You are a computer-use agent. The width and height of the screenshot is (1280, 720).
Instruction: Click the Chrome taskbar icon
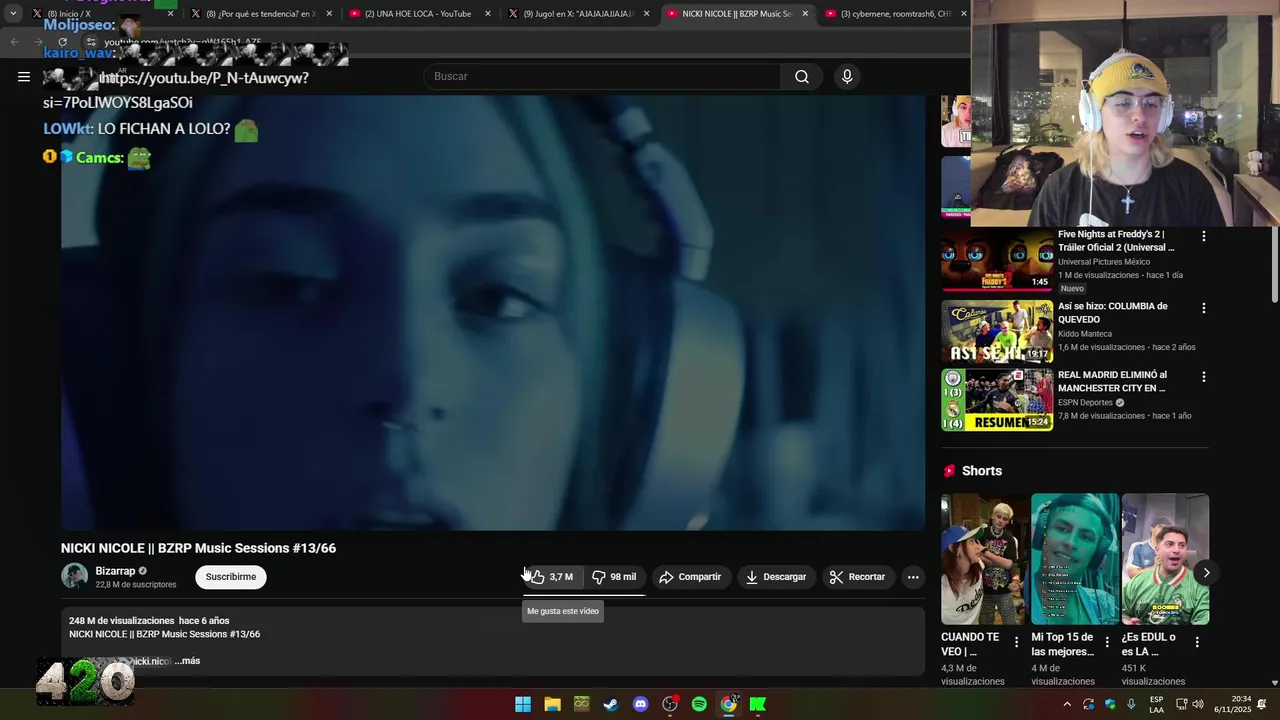point(729,704)
